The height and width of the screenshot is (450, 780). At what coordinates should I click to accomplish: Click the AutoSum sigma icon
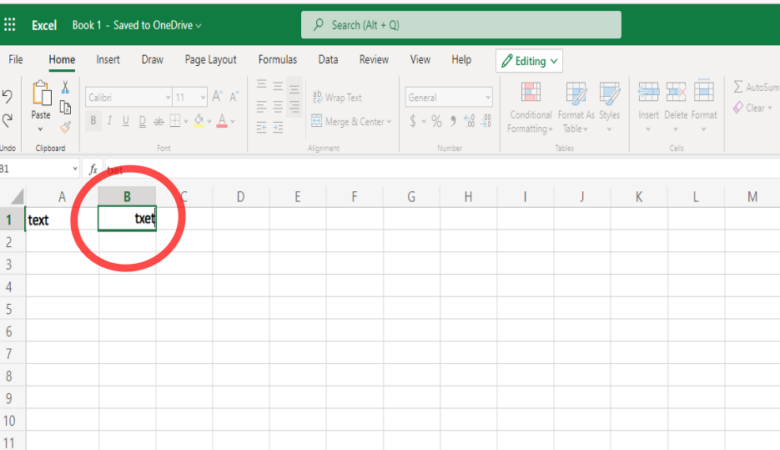739,88
